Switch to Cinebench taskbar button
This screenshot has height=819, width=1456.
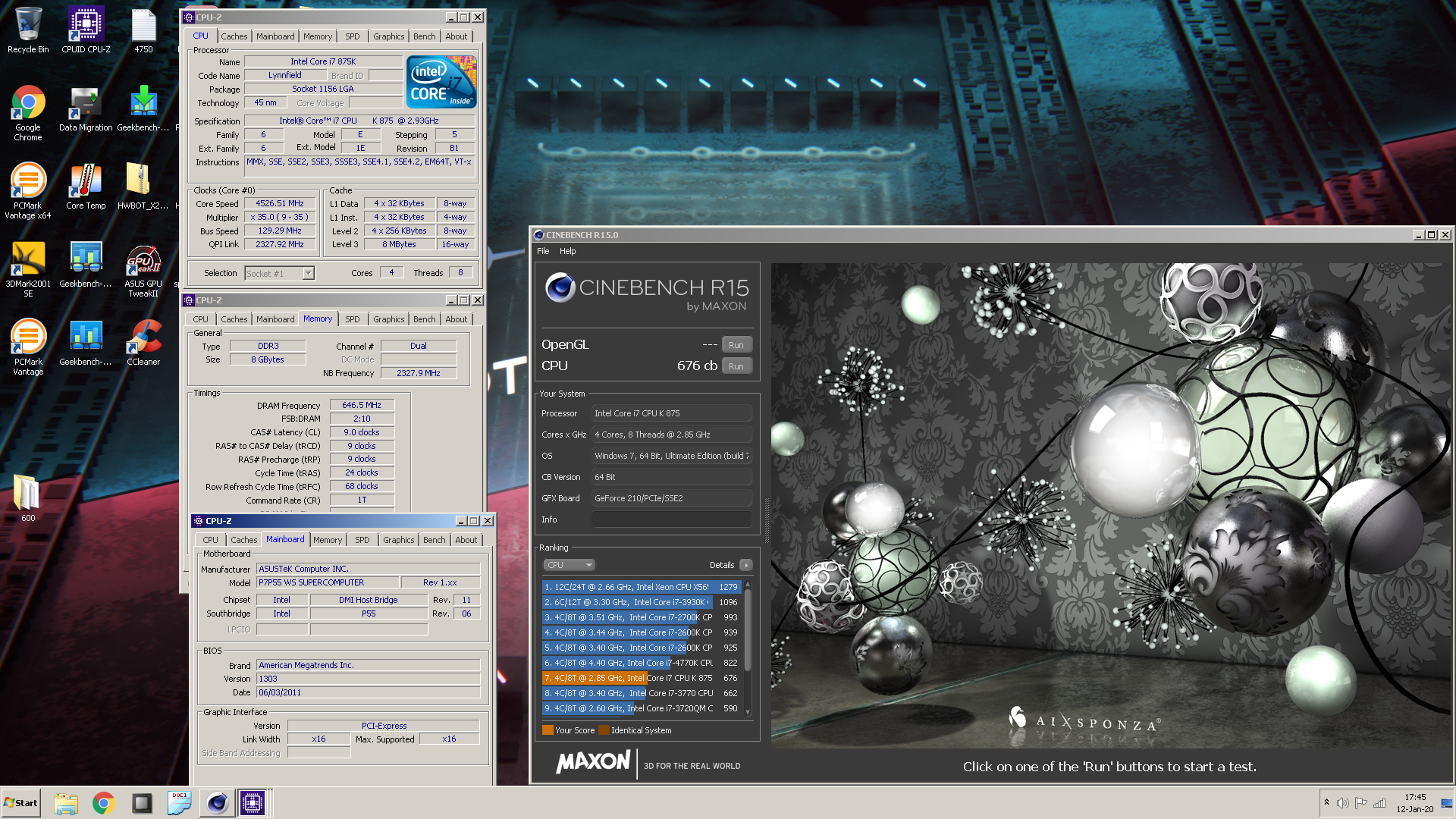click(x=218, y=803)
